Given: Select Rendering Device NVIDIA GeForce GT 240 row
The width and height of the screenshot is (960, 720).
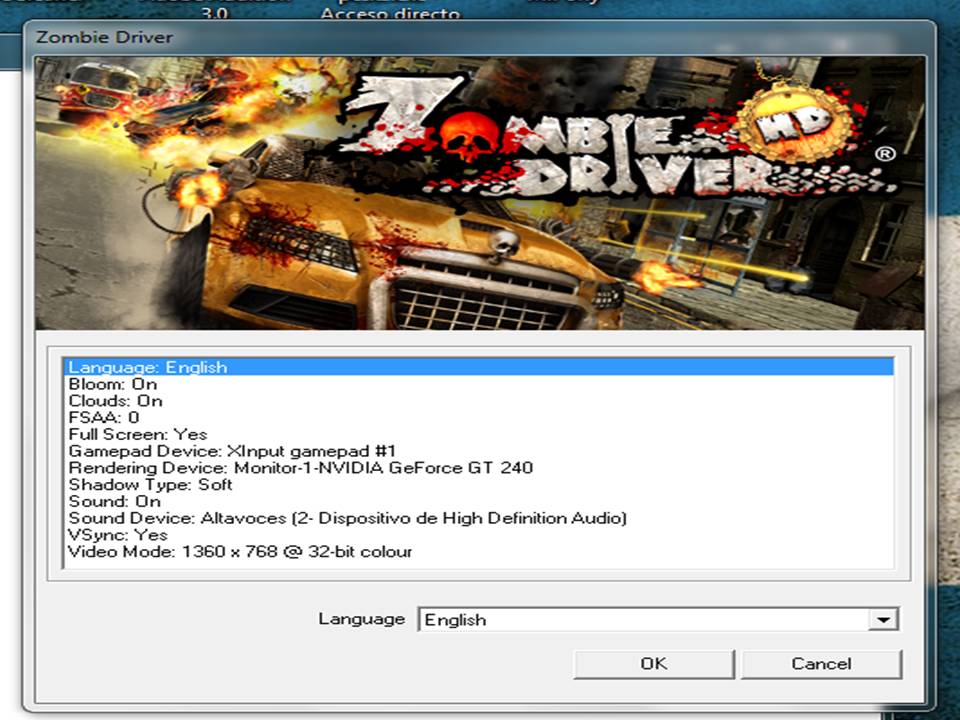Looking at the screenshot, I should tap(478, 468).
